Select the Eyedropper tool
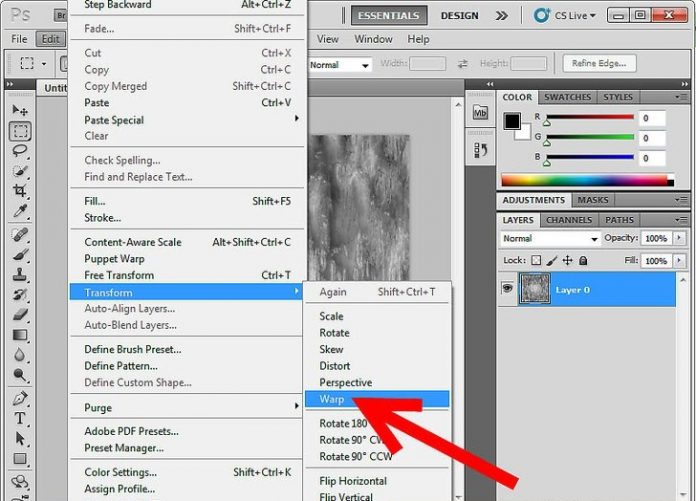 [20, 213]
